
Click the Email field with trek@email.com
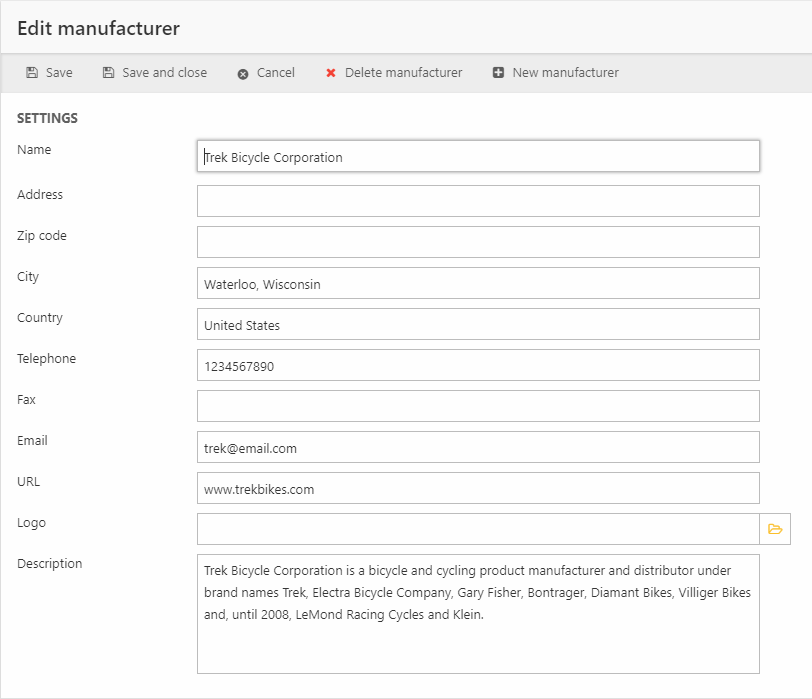(x=478, y=447)
